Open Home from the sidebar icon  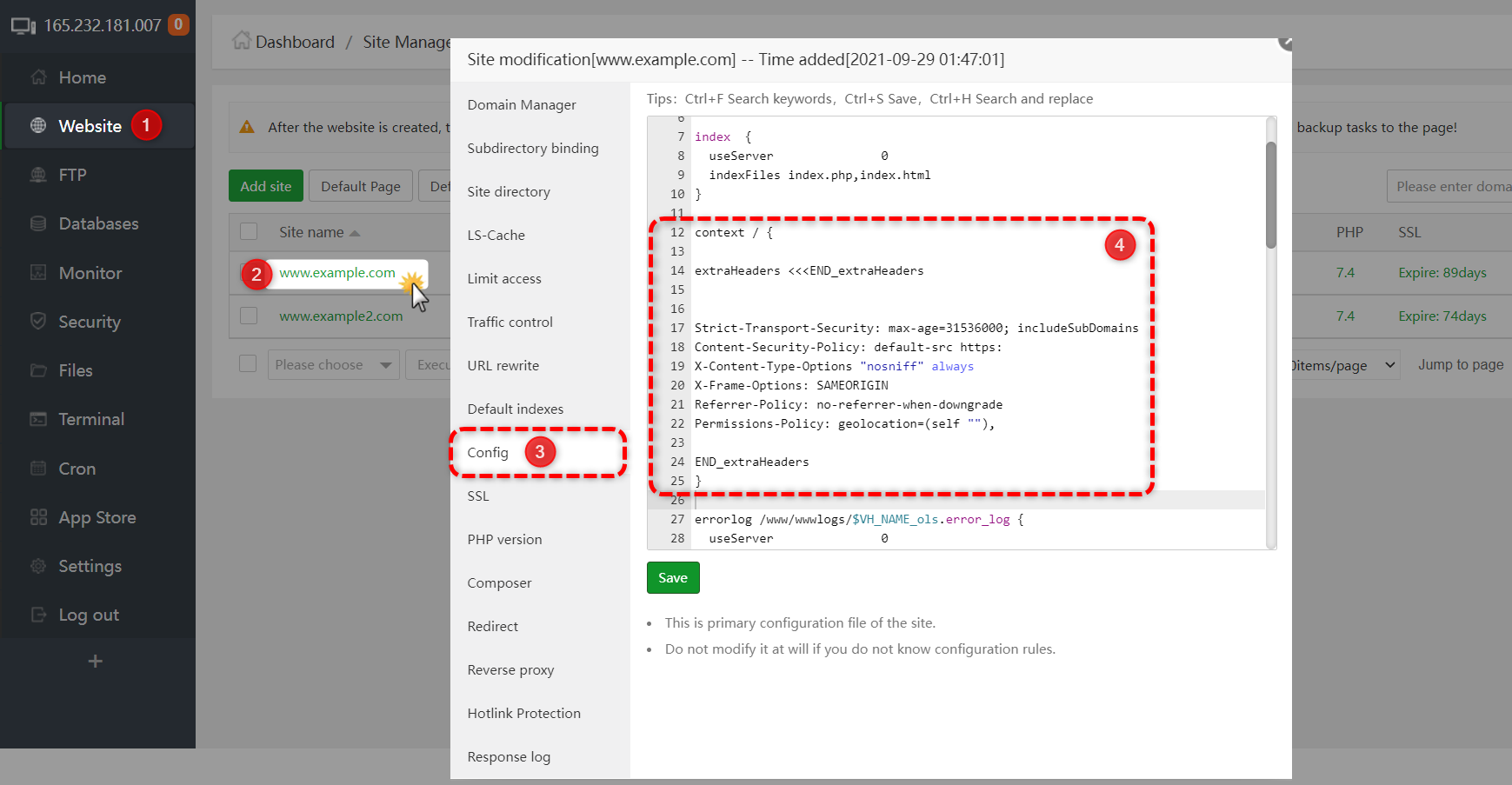(x=38, y=77)
